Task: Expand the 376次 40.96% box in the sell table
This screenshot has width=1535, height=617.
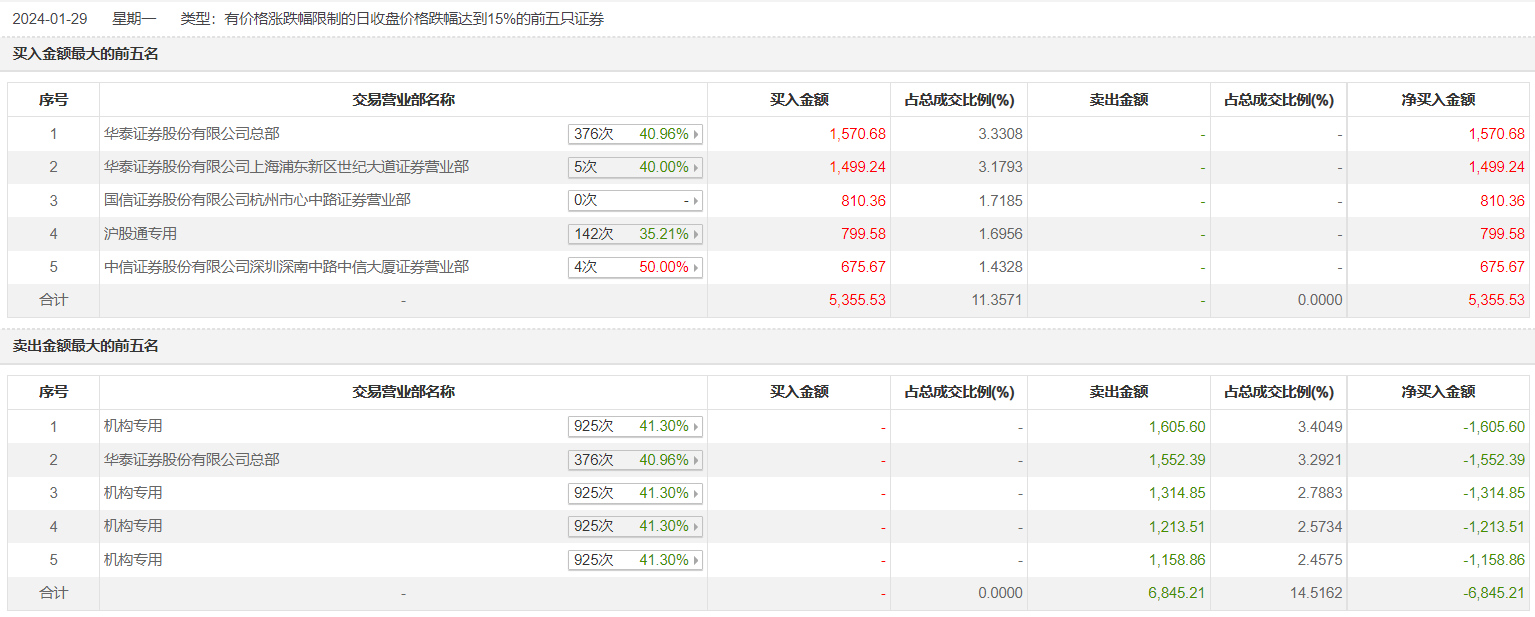Action: tap(635, 460)
